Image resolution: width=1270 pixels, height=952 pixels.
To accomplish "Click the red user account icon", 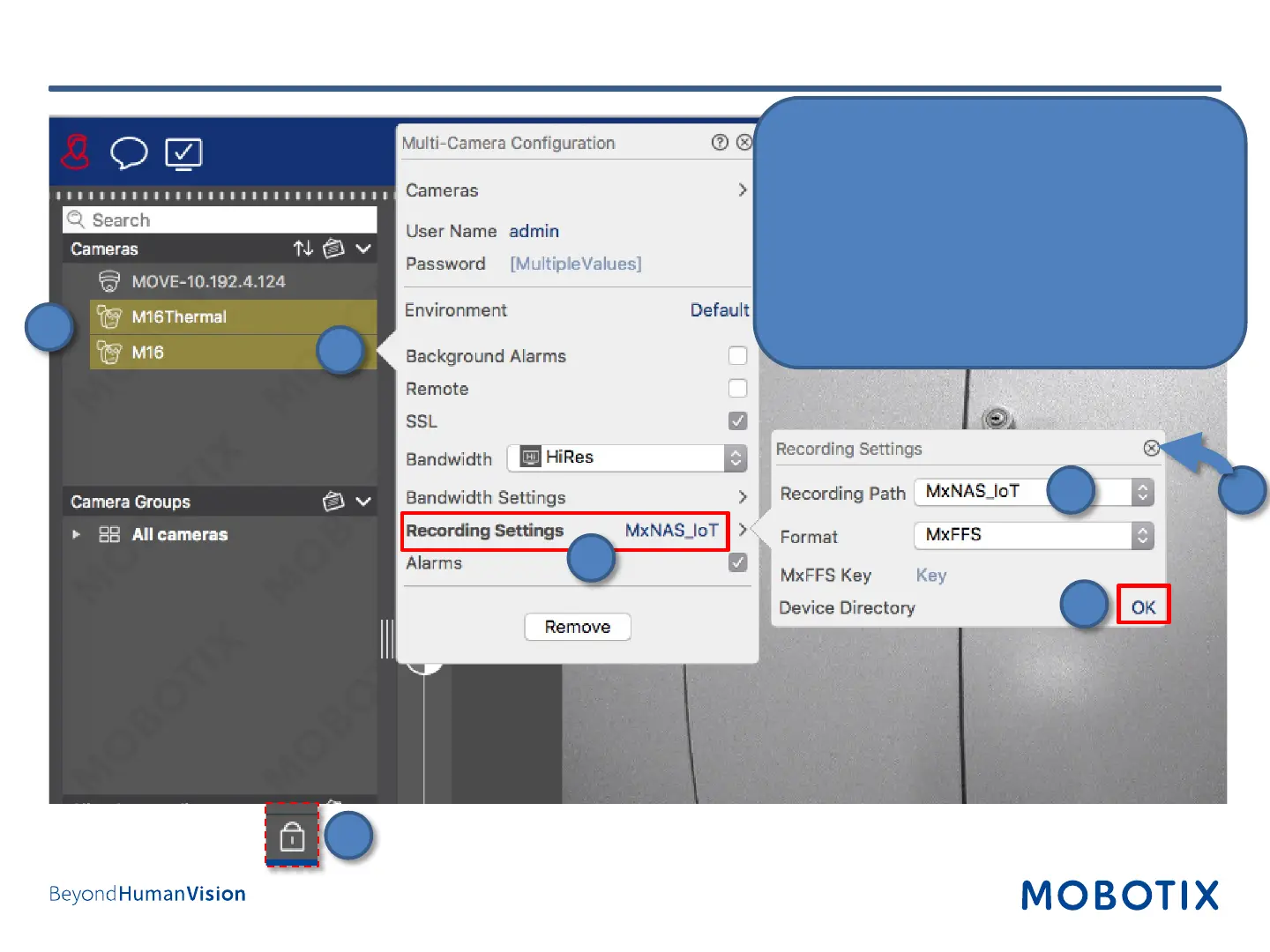I will tap(76, 152).
